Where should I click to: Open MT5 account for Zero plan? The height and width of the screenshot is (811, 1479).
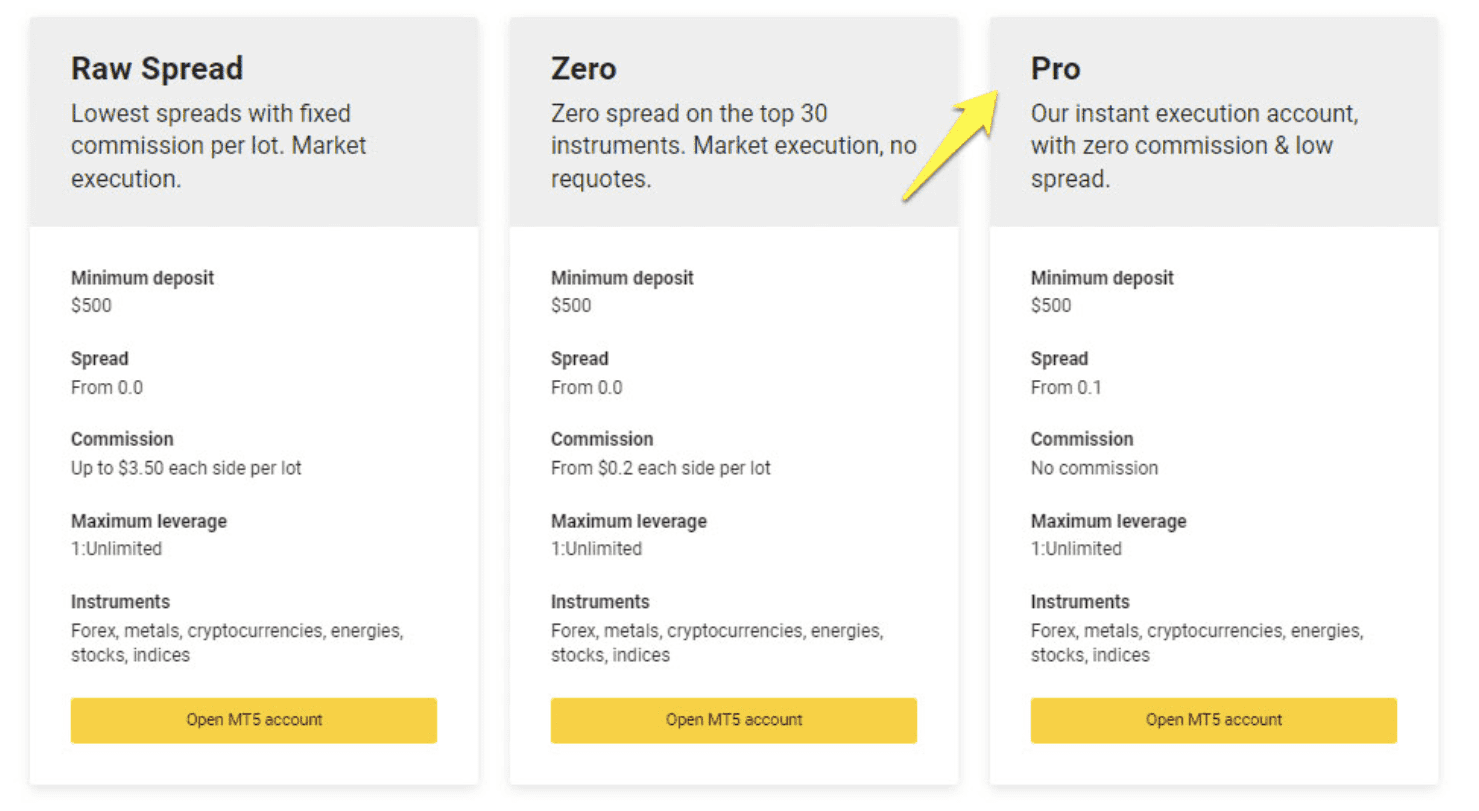[x=733, y=720]
